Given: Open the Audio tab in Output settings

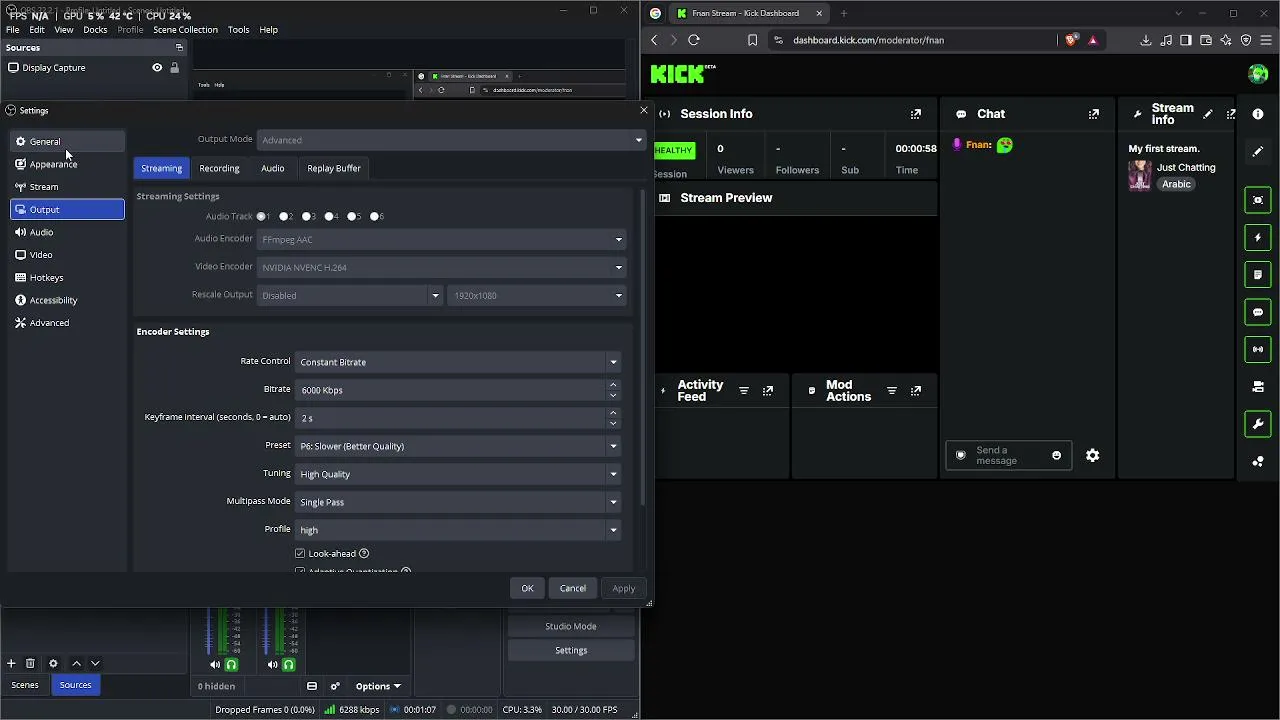Looking at the screenshot, I should [272, 168].
